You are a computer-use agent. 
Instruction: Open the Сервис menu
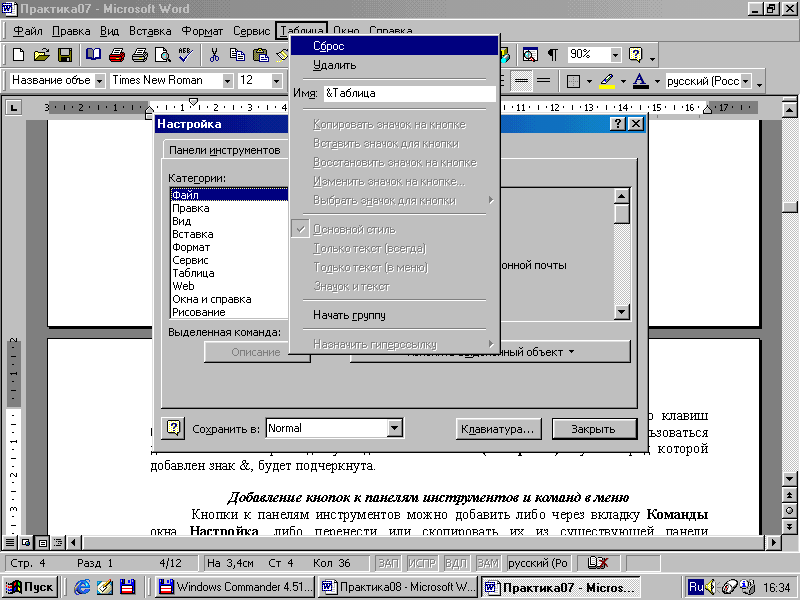pos(251,31)
